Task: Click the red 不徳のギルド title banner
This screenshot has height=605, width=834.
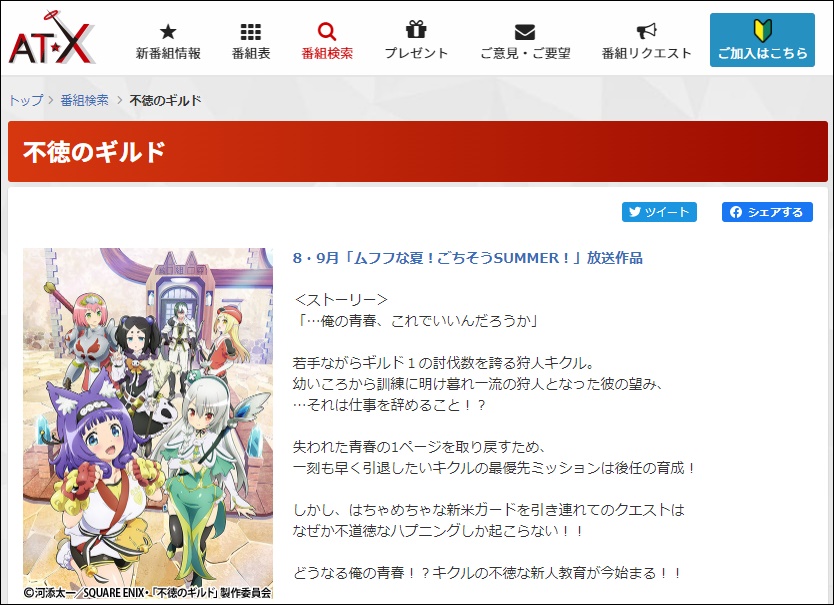Action: click(x=418, y=152)
